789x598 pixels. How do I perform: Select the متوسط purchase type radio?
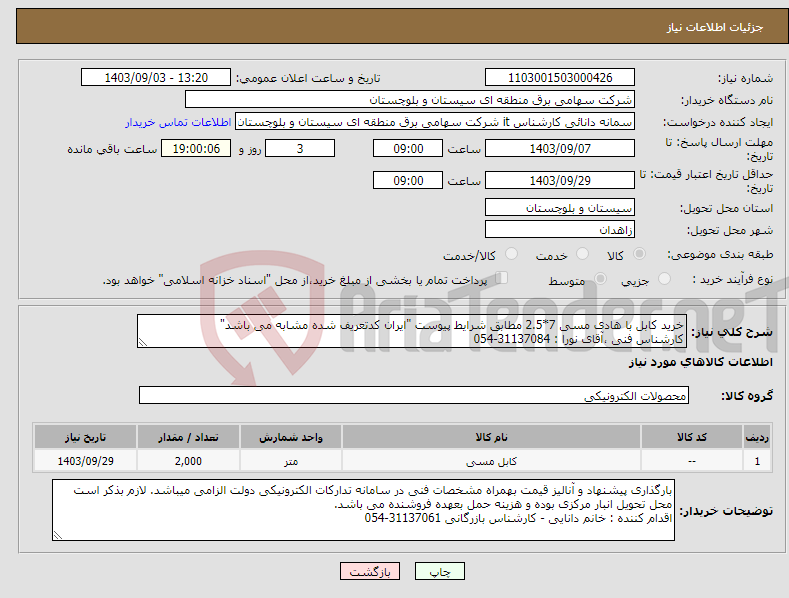(x=600, y=278)
